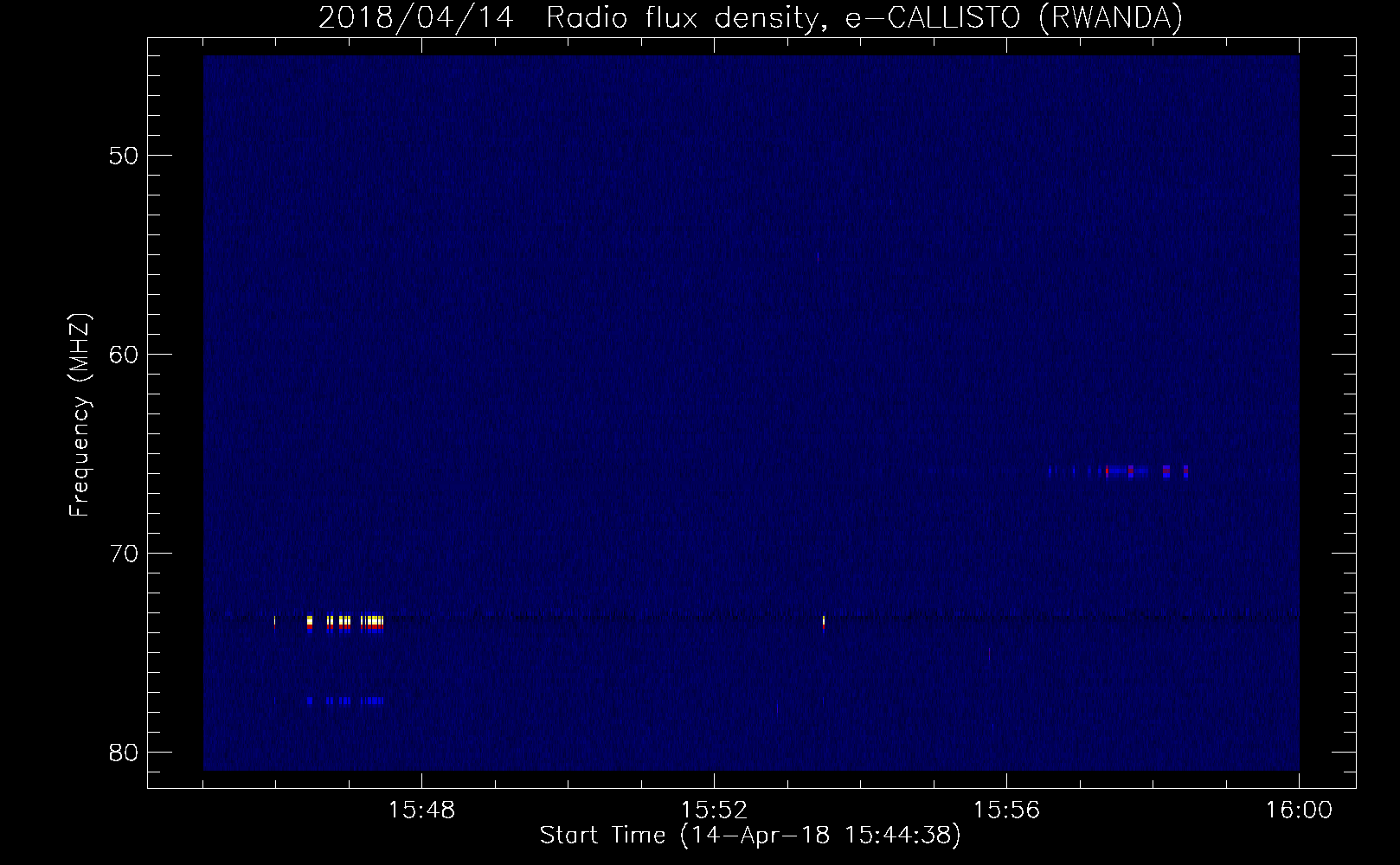Click the "Start Time (14-Apr-18 15:44:38)" label
This screenshot has height=865, width=1400.
750,836
